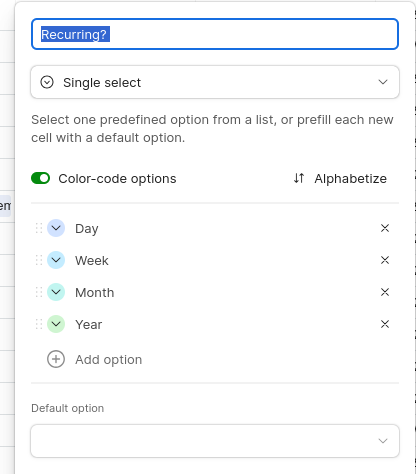The width and height of the screenshot is (416, 474).
Task: Open the Week color picker
Action: point(56,260)
